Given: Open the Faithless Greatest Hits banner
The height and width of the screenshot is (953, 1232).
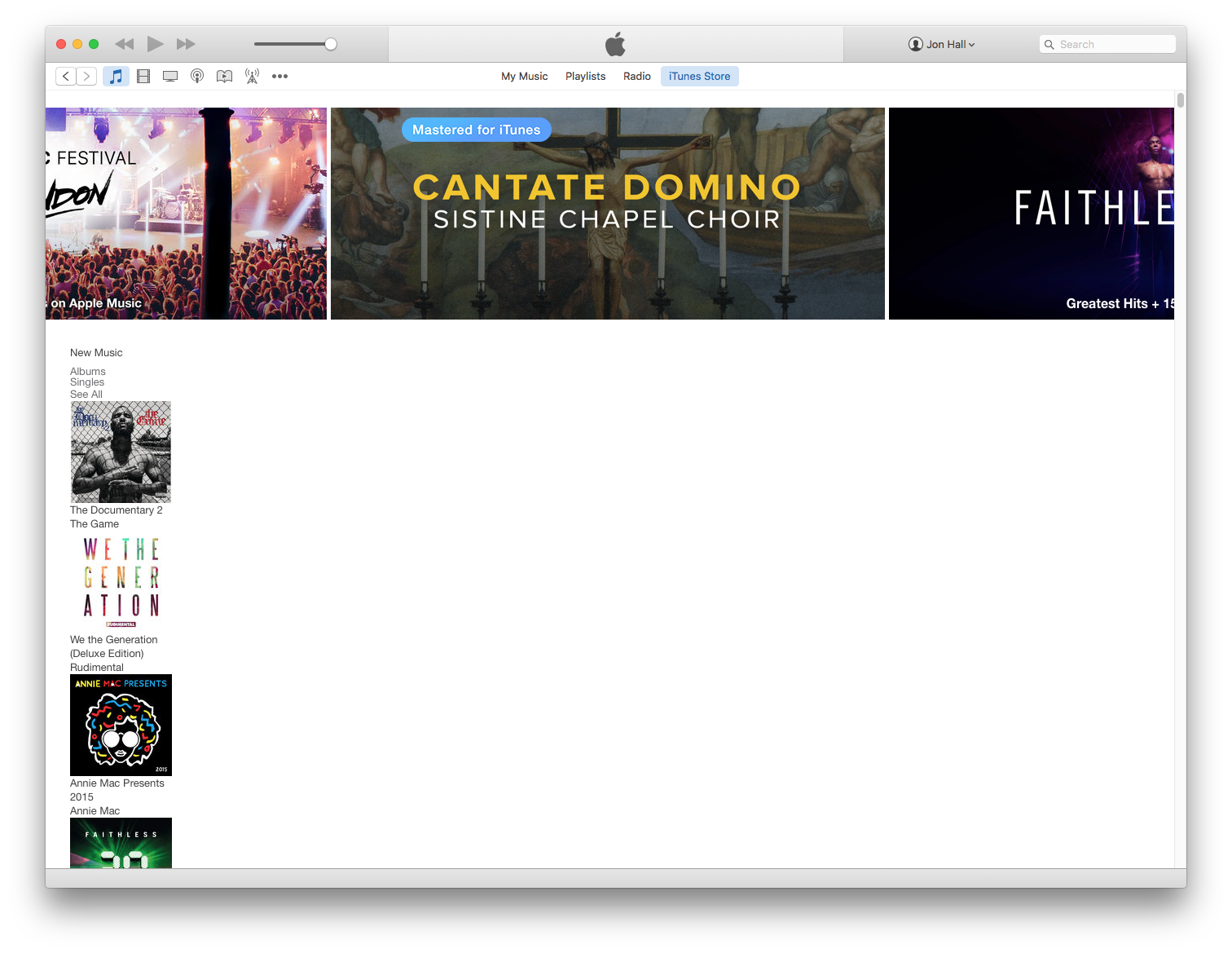Looking at the screenshot, I should pos(1032,214).
